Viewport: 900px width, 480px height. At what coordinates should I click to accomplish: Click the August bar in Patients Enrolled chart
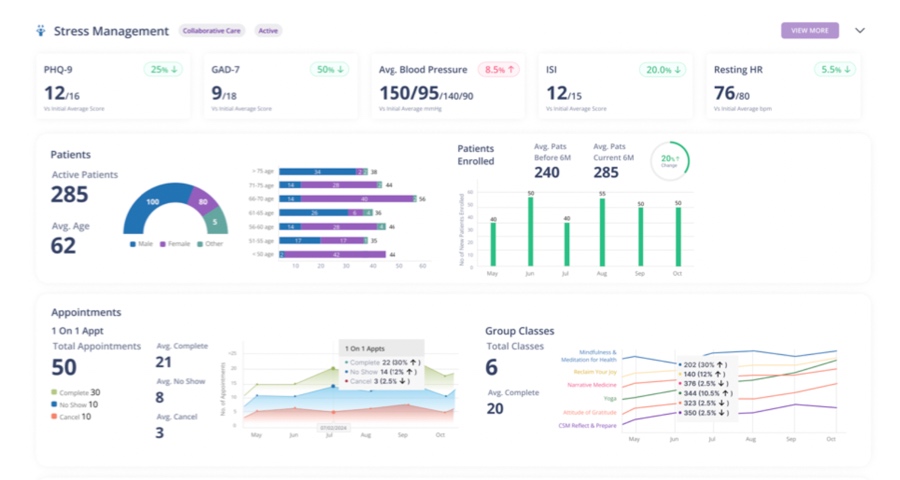click(602, 232)
